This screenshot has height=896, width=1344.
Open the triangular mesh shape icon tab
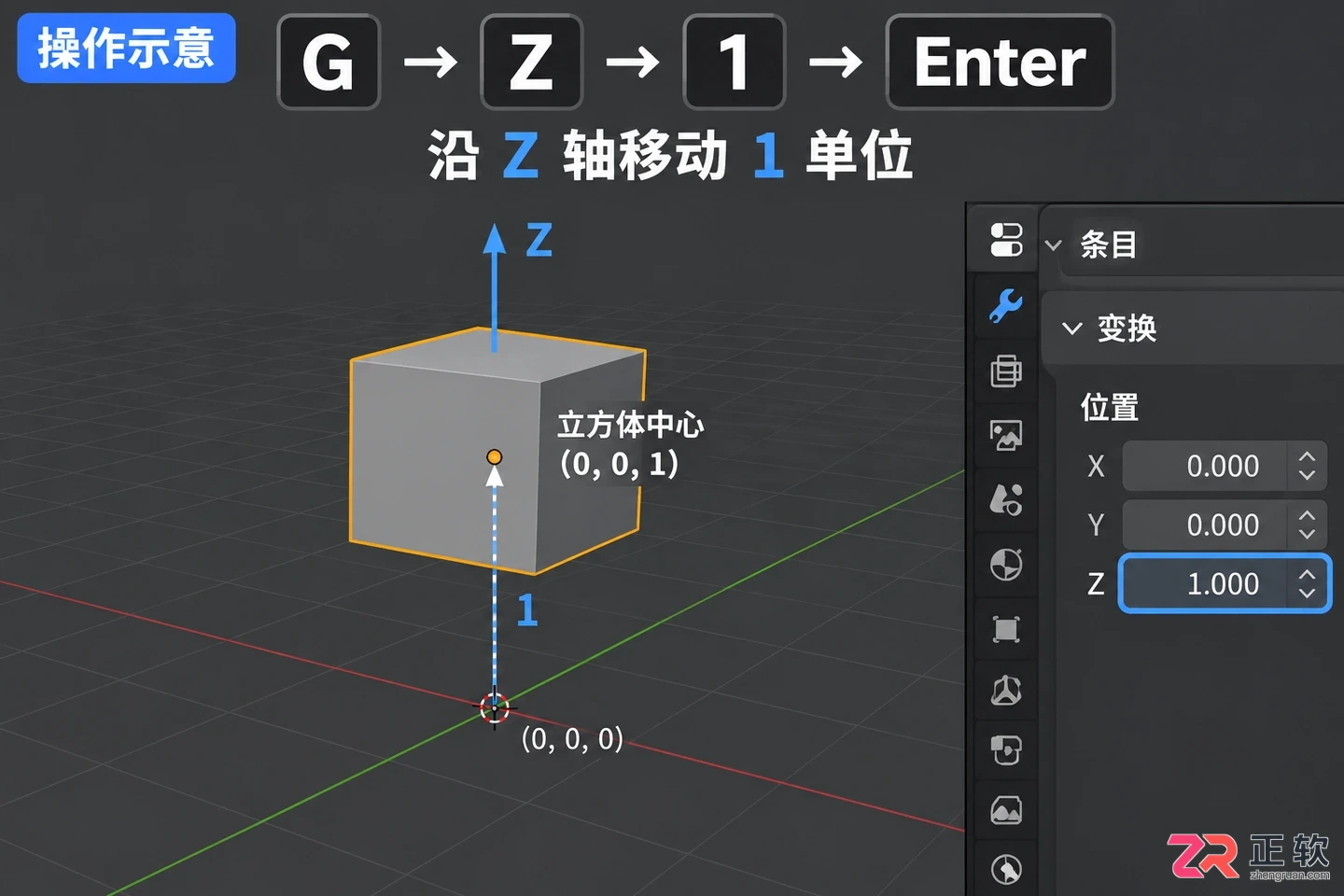click(1006, 691)
